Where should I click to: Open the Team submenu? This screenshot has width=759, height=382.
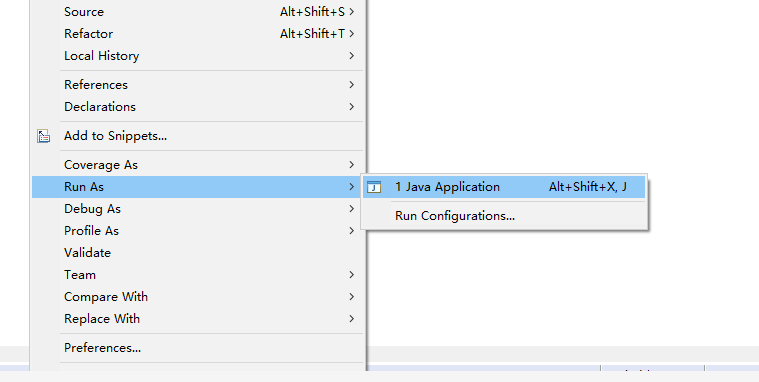click(x=197, y=275)
